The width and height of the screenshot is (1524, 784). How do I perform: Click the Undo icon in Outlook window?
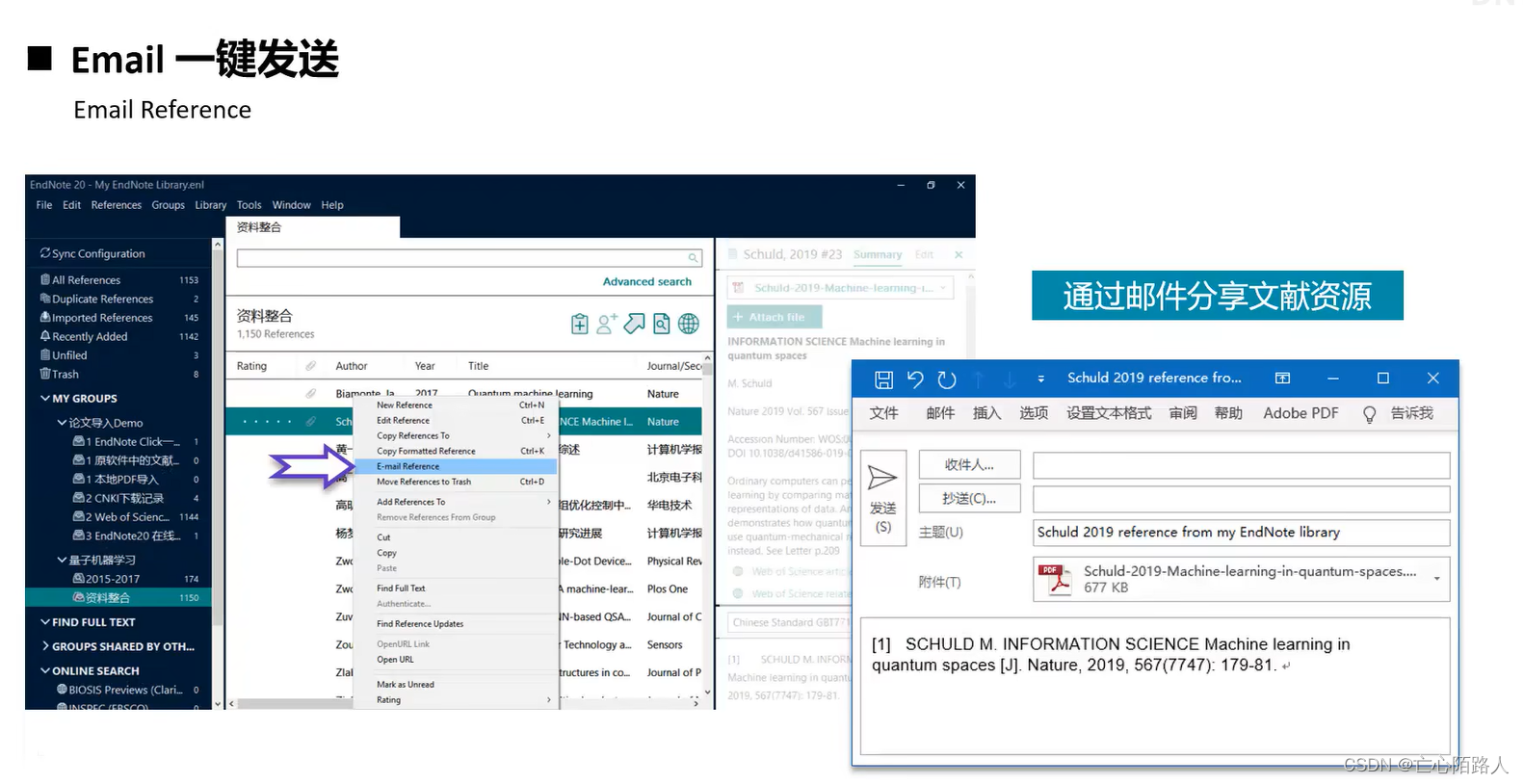(x=915, y=379)
